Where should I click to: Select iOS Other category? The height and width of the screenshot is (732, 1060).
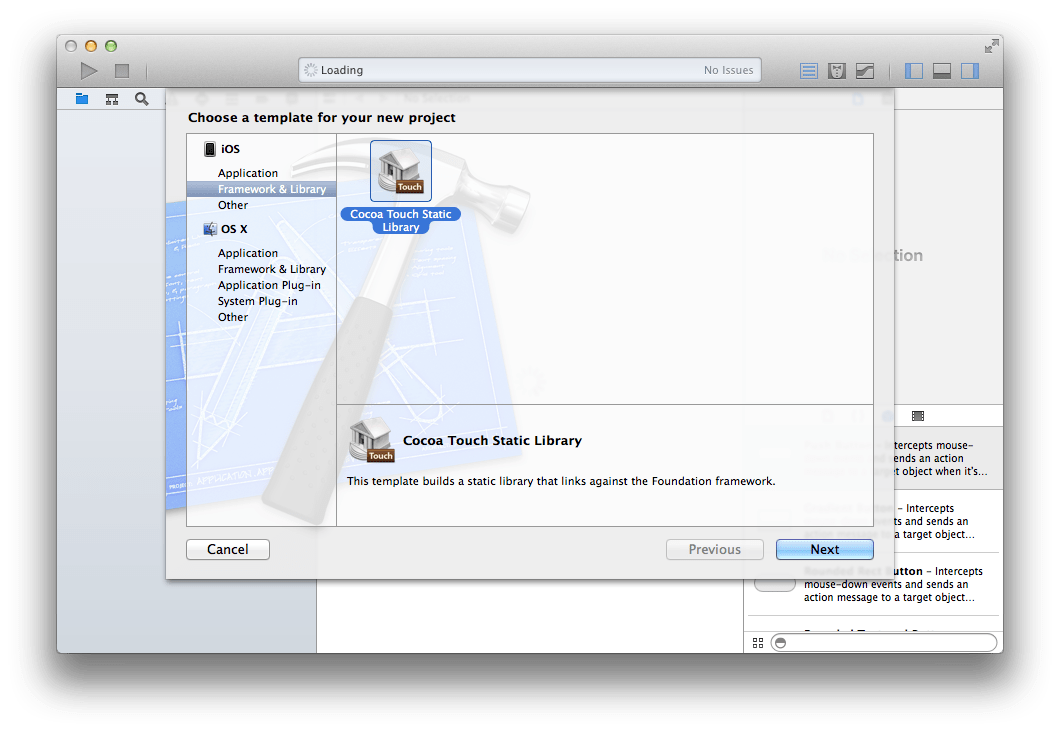point(233,205)
